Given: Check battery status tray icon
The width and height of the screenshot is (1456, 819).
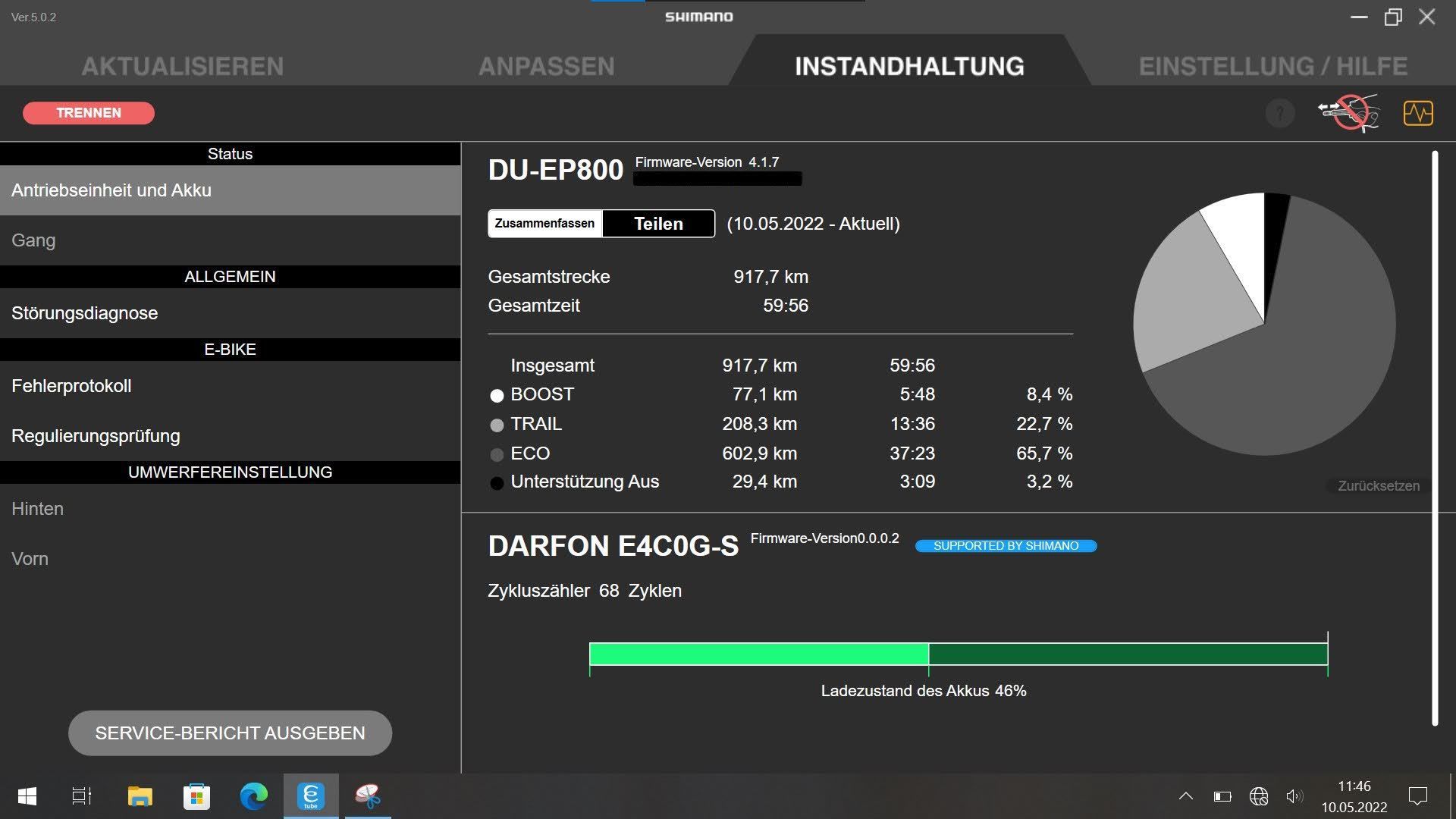Looking at the screenshot, I should [1222, 796].
